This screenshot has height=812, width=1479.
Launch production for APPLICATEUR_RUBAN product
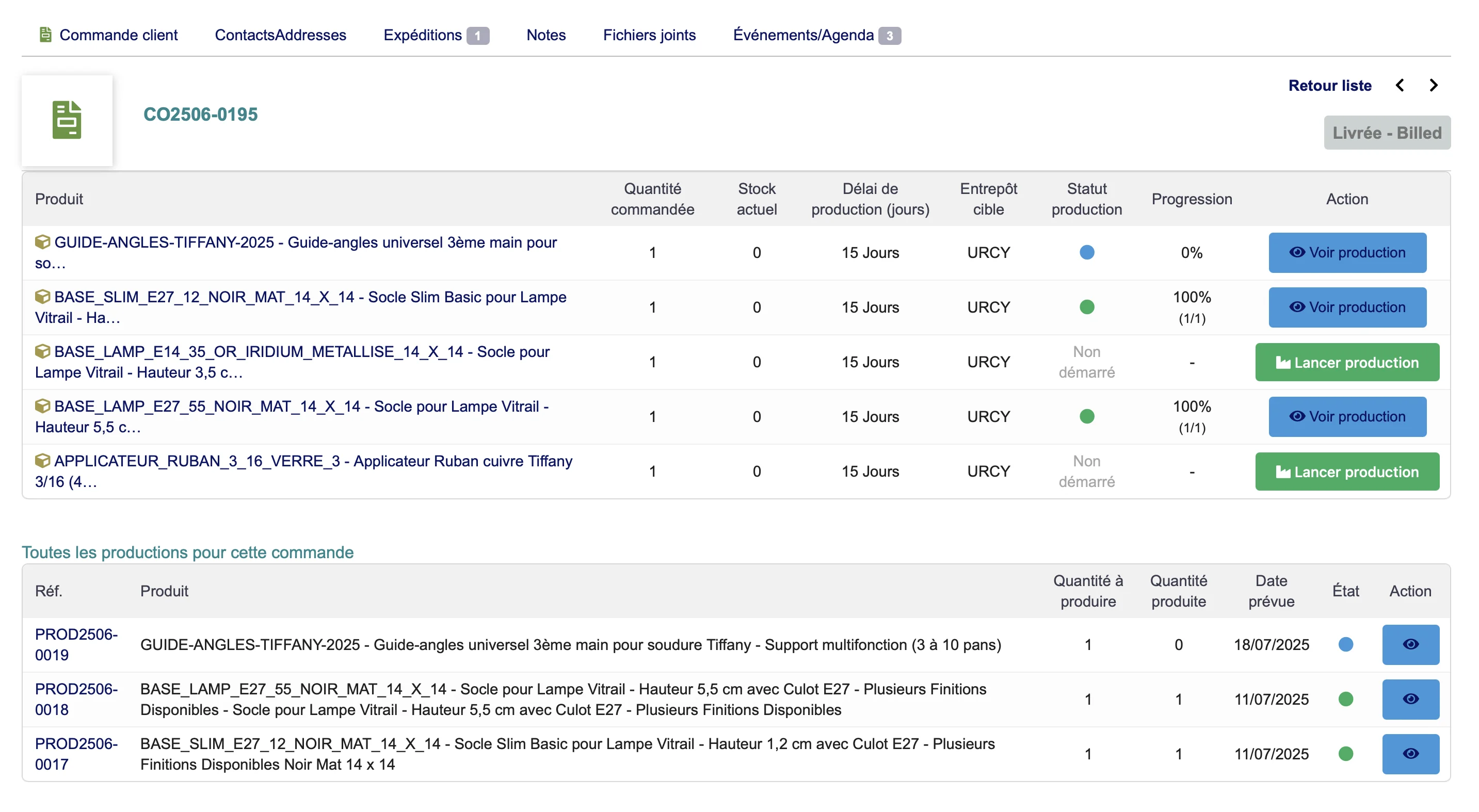[1346, 472]
